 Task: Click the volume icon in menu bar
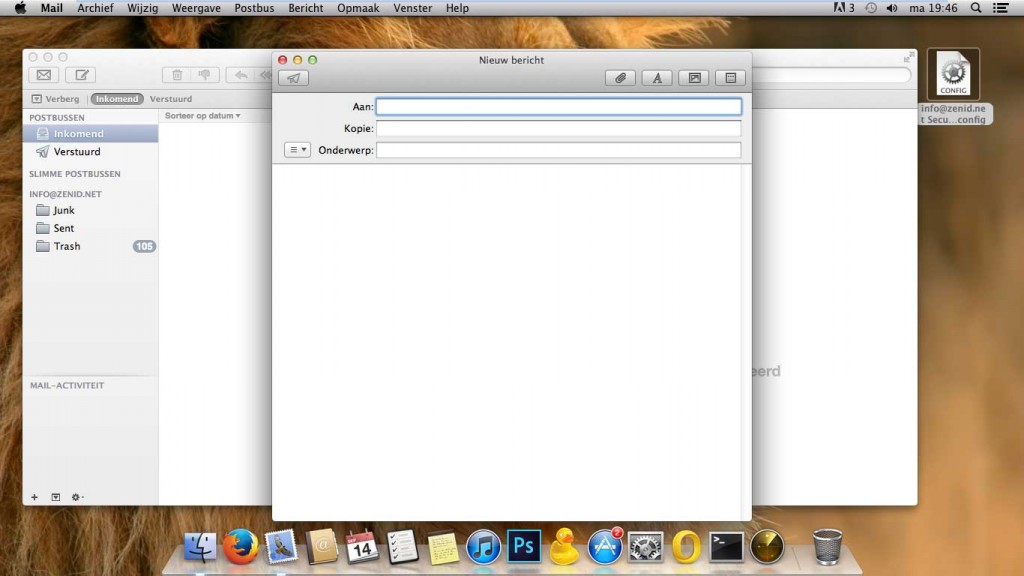(x=891, y=8)
